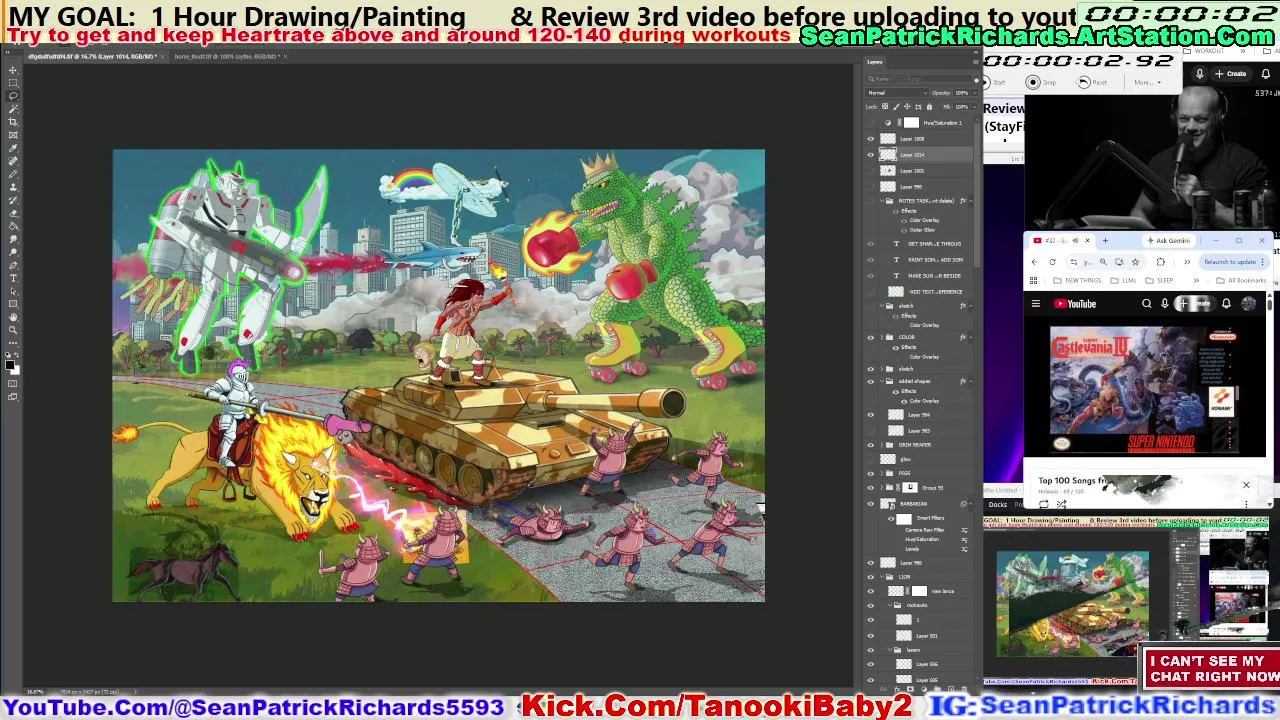
Task: Expand the PIGS group
Action: (882, 473)
